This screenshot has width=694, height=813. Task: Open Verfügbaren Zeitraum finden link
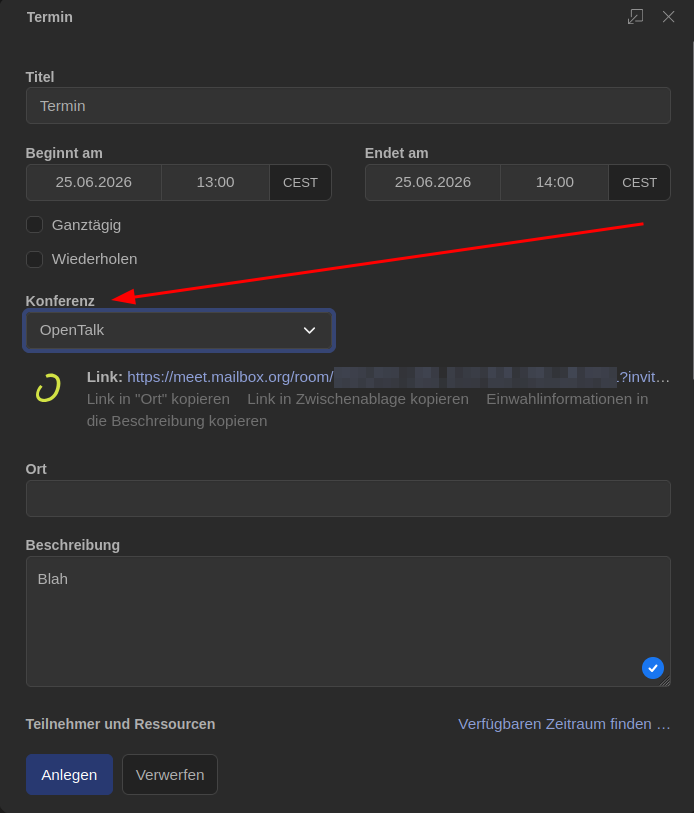(564, 724)
